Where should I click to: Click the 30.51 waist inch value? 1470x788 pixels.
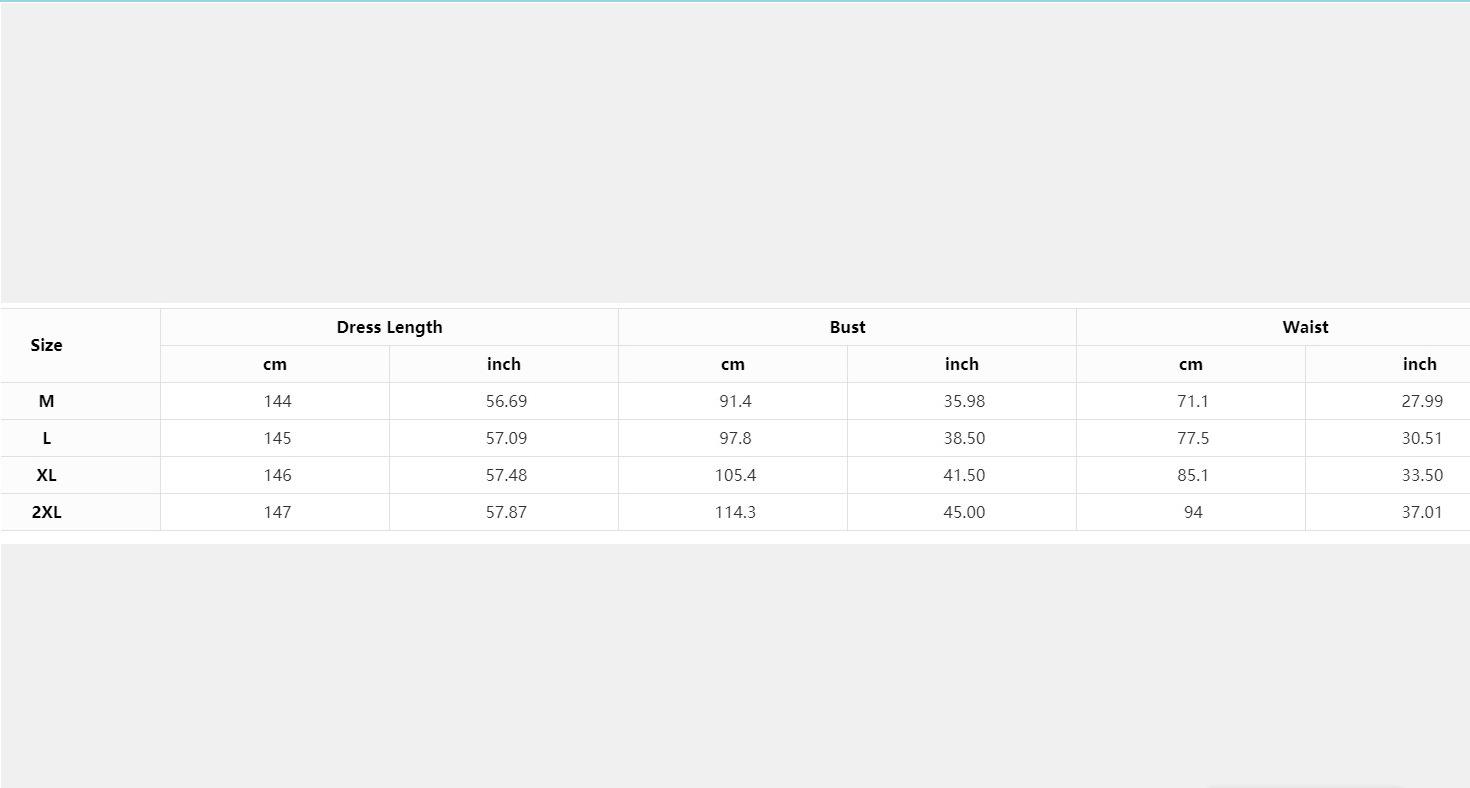pyautogui.click(x=1422, y=438)
